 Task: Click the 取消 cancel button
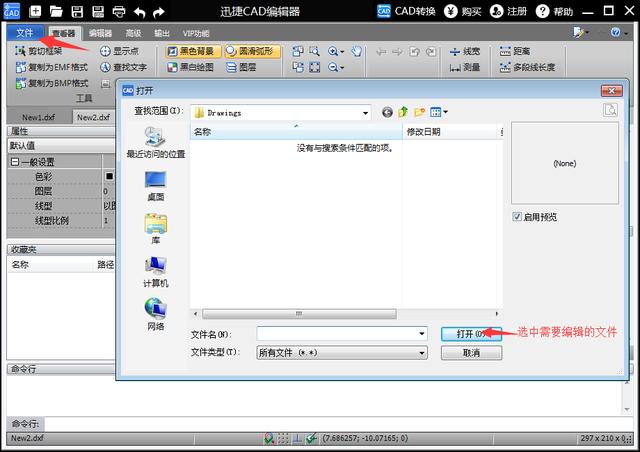[471, 353]
